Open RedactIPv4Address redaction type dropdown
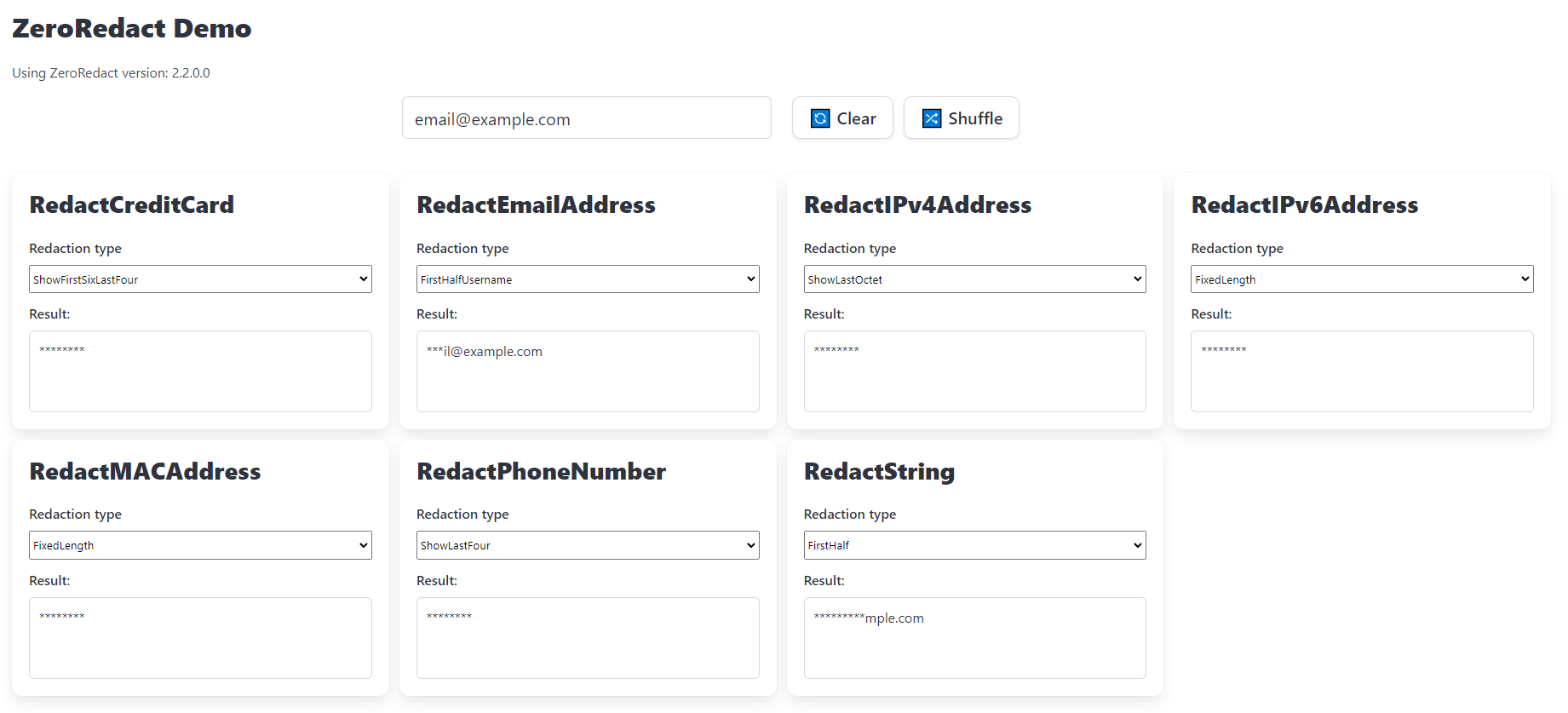The image size is (1568, 713). 975,279
